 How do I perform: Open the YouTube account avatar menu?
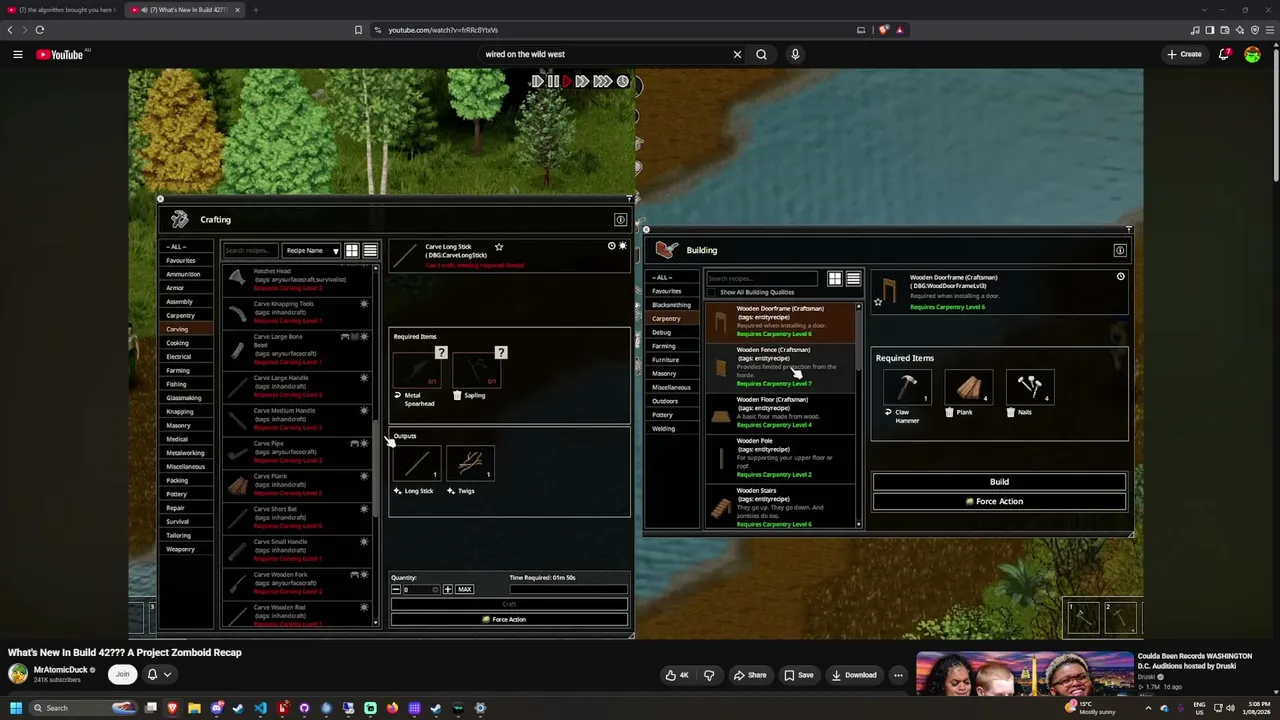point(1252,55)
